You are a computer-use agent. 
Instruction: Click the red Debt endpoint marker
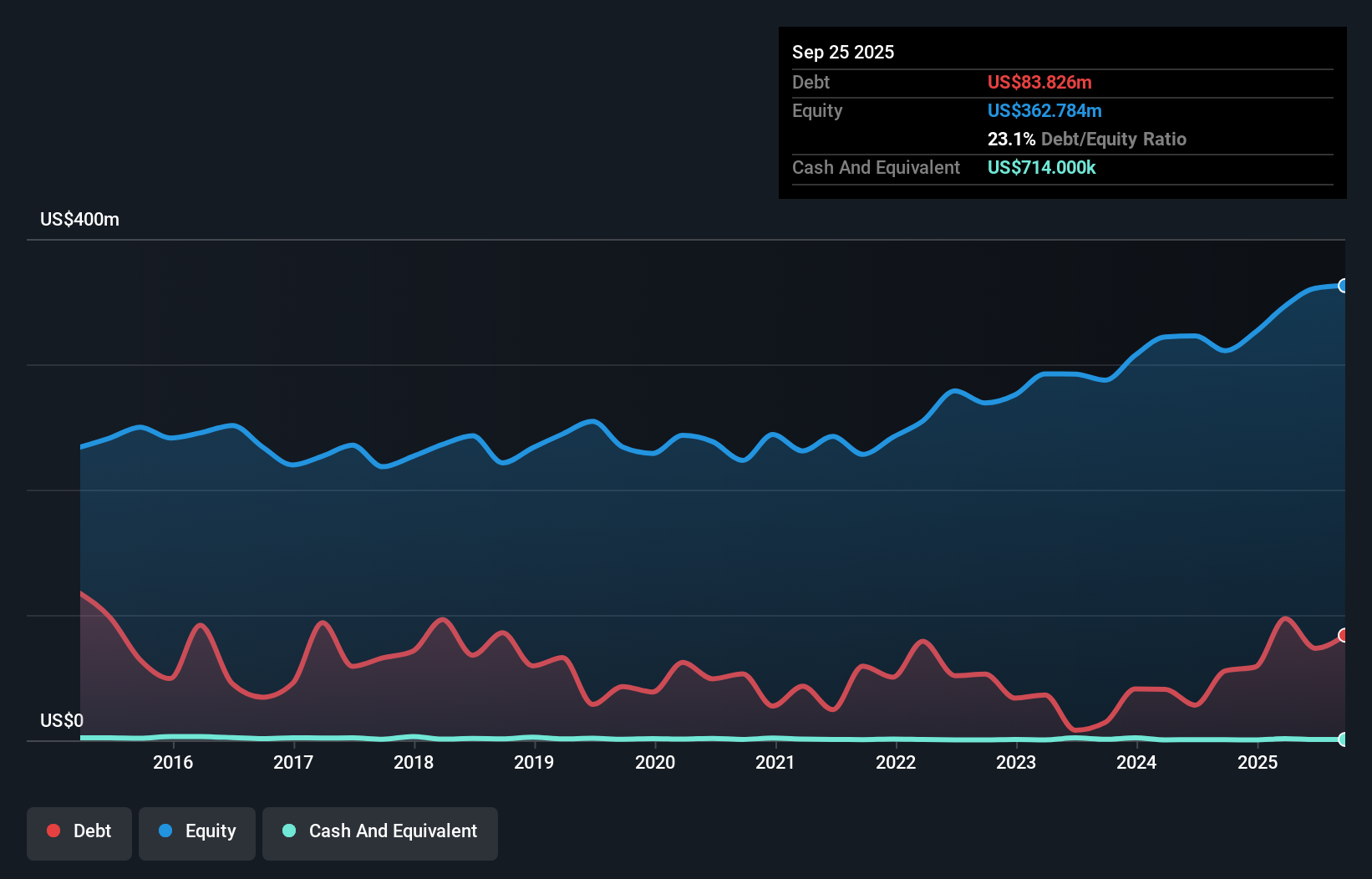click(x=1344, y=635)
